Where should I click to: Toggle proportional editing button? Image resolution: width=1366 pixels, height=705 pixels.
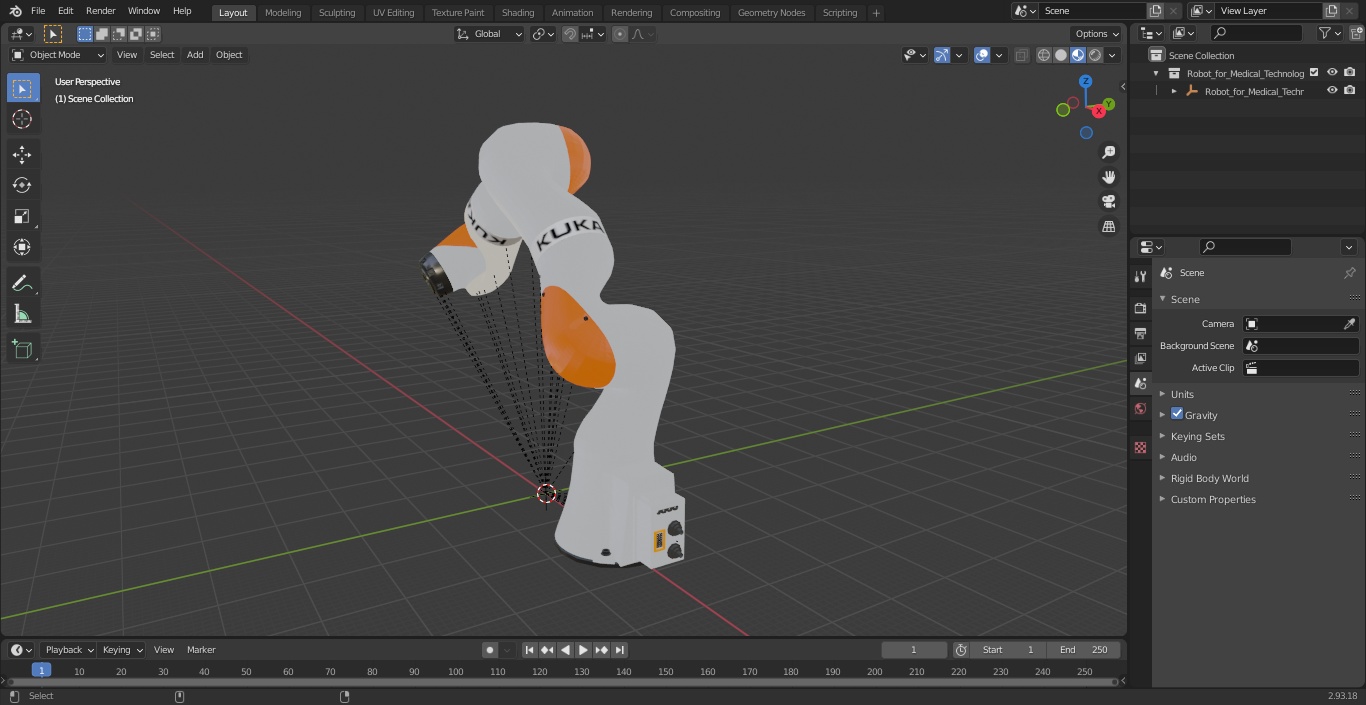(620, 34)
